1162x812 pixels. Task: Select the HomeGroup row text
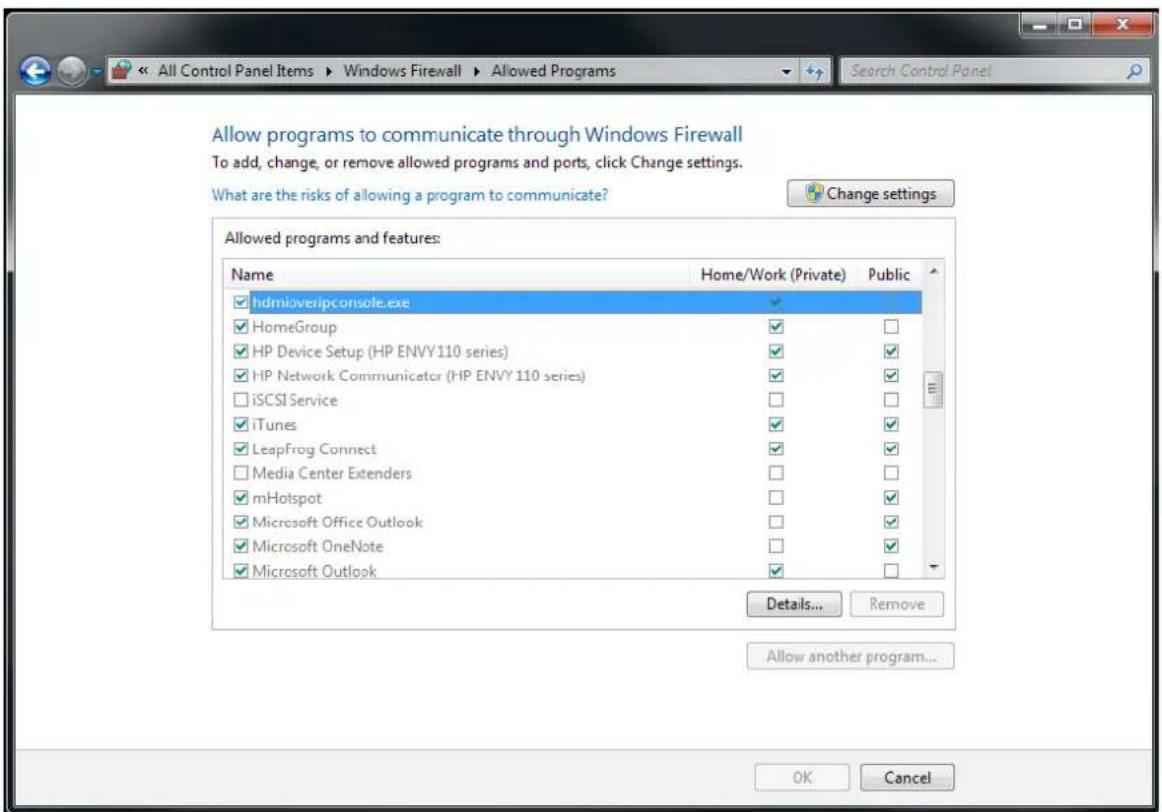[x=294, y=327]
